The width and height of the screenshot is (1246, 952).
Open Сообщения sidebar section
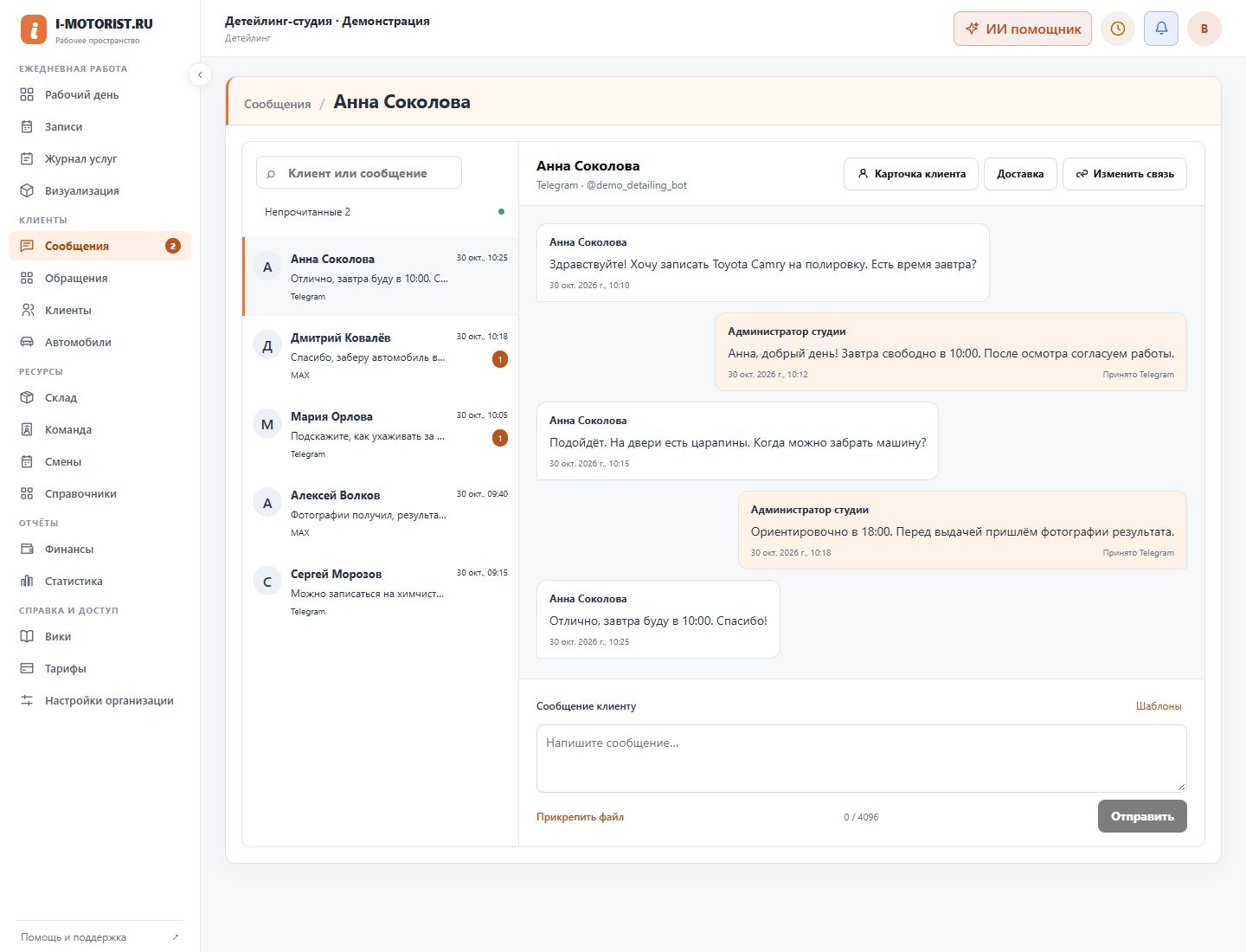tap(100, 246)
